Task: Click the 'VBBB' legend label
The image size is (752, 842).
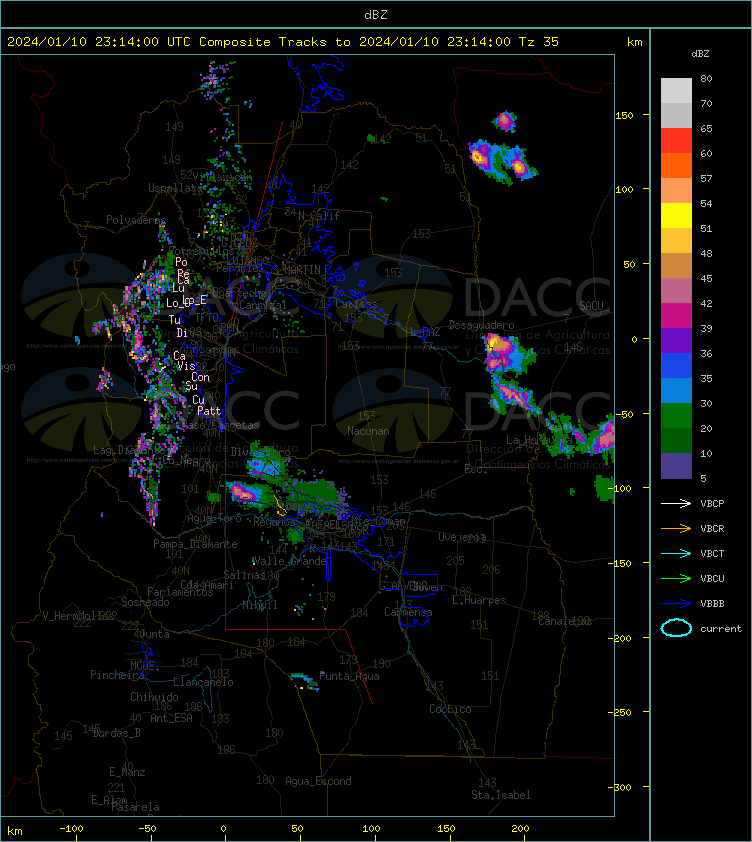Action: pos(712,604)
